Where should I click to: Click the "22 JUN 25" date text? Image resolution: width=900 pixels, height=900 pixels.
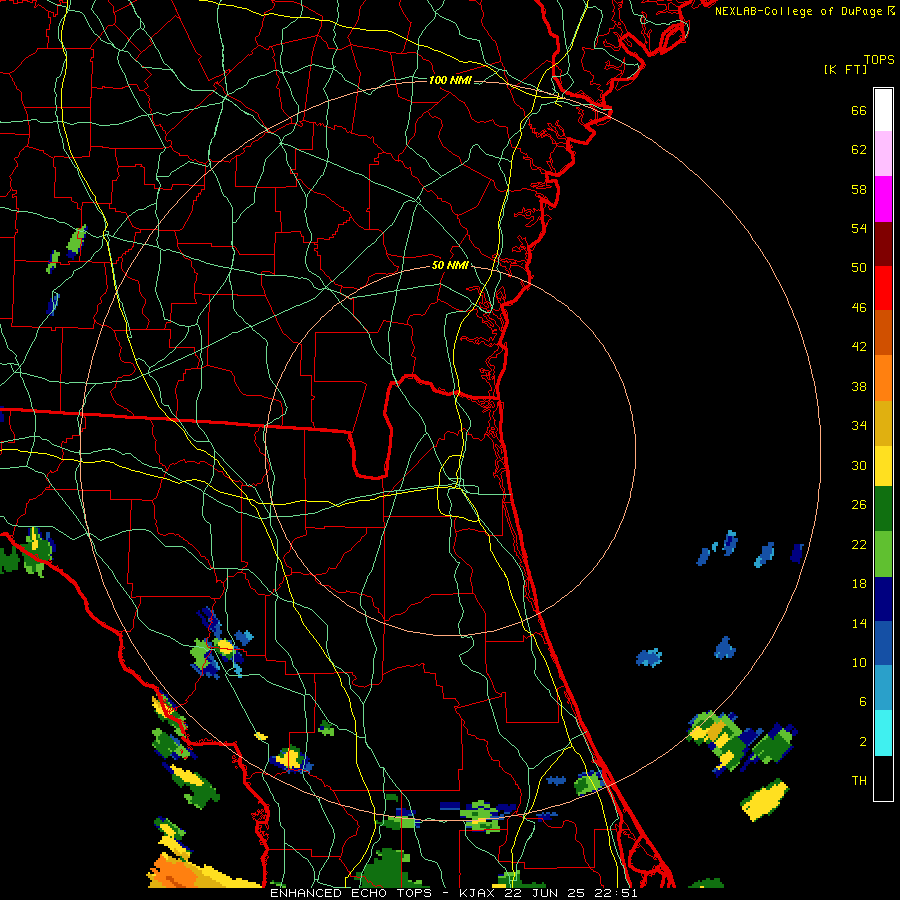[546, 893]
